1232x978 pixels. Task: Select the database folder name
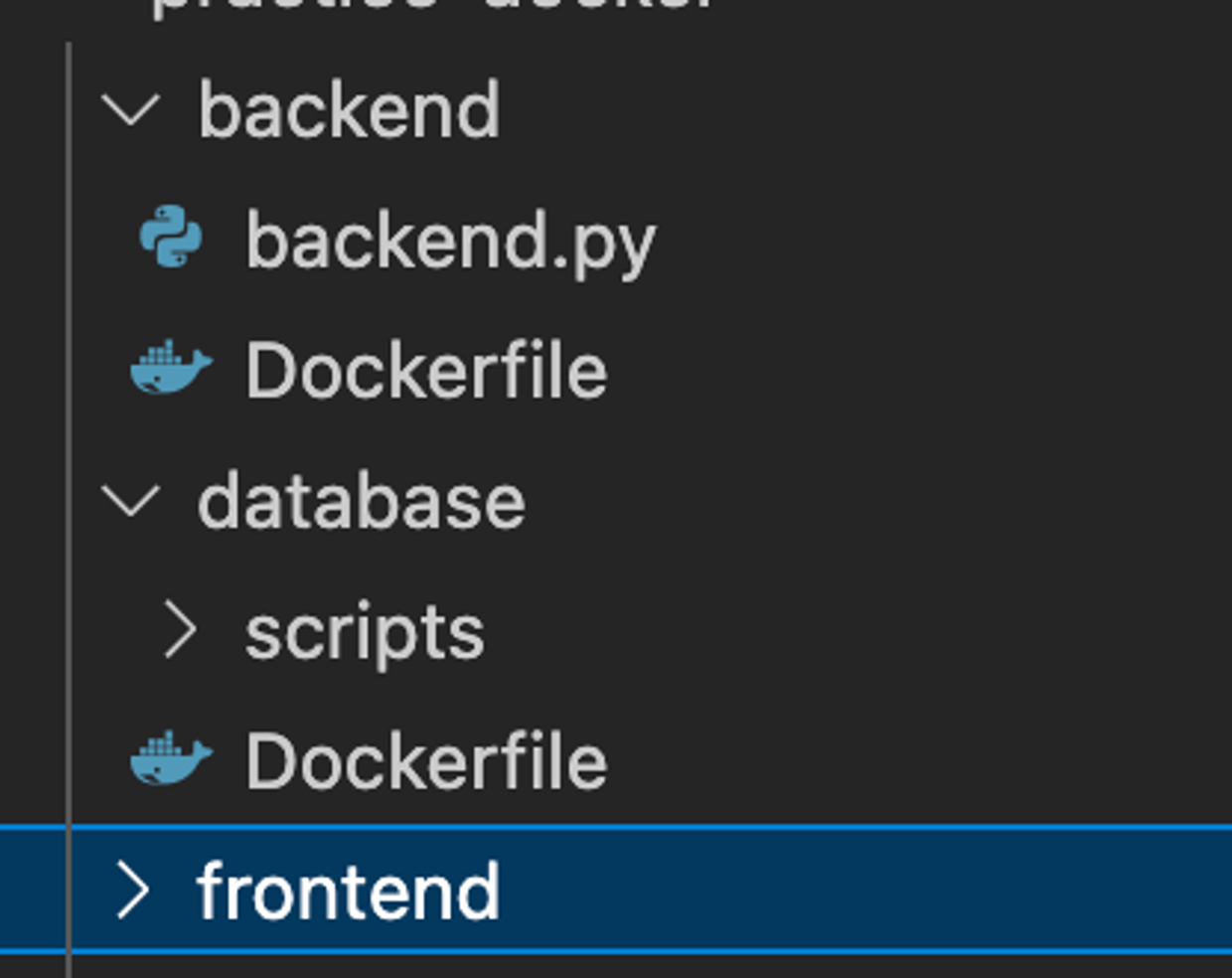361,501
